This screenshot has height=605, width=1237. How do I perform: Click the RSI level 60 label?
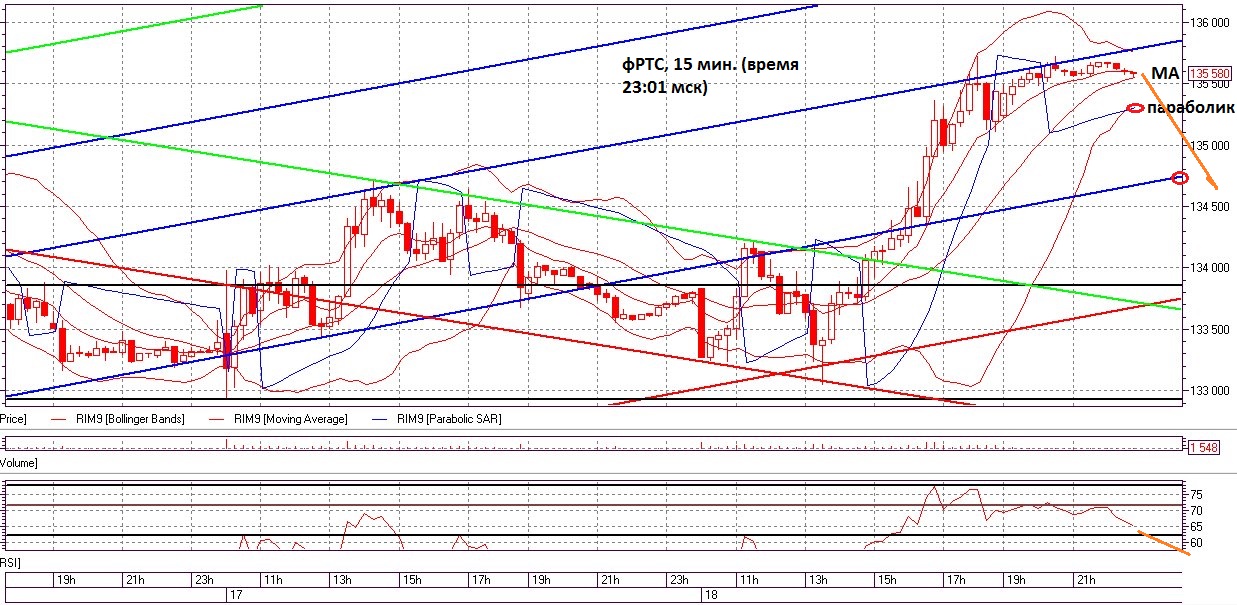(x=1197, y=542)
